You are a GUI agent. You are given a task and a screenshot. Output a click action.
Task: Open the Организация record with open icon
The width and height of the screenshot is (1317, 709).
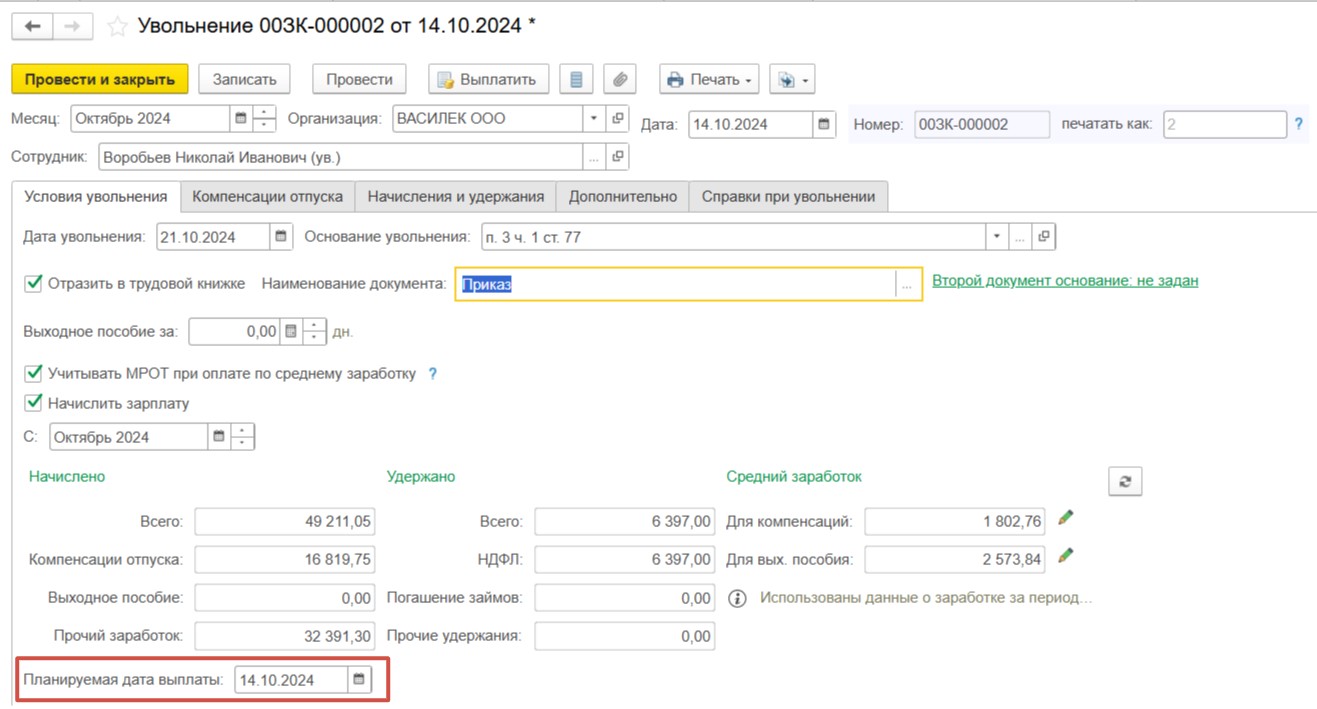click(x=618, y=118)
